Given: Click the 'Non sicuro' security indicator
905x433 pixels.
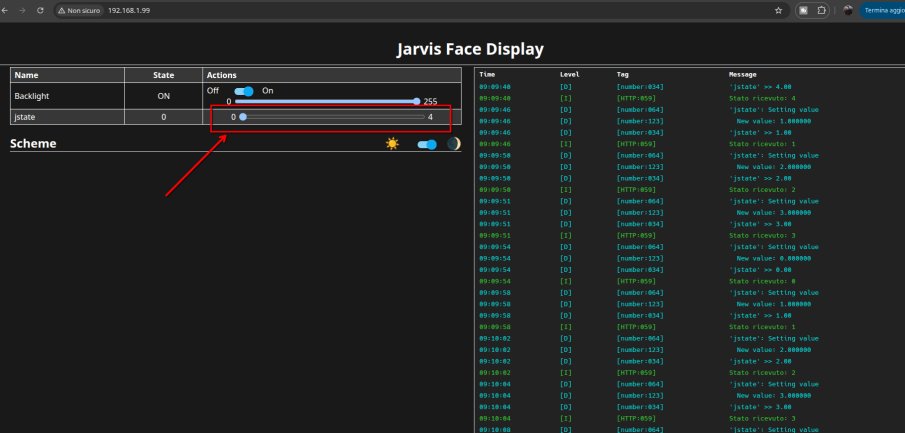Looking at the screenshot, I should 80,10.
